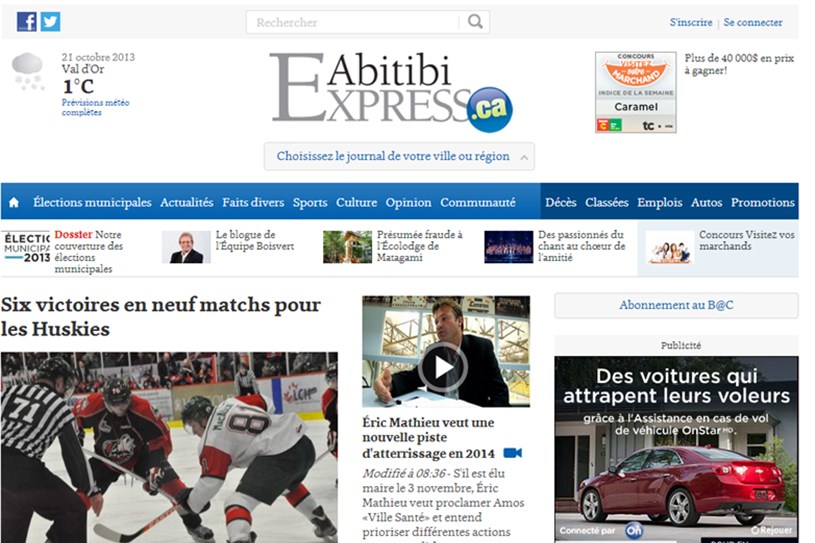Click the chevron on journal selector
Screen dimensions: 815x543
pyautogui.click(x=524, y=157)
